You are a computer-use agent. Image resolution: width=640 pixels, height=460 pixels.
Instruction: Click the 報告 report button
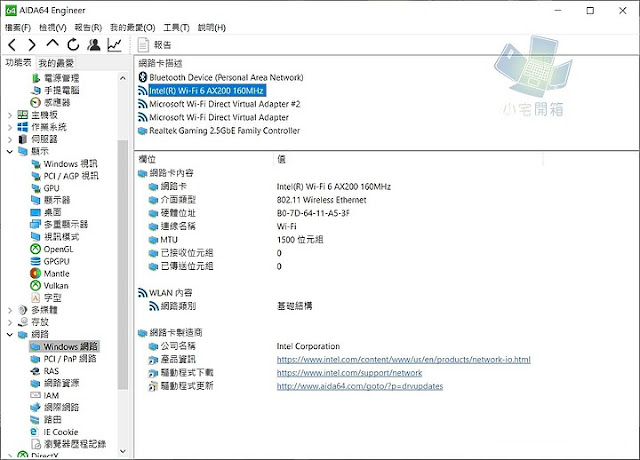(x=154, y=45)
